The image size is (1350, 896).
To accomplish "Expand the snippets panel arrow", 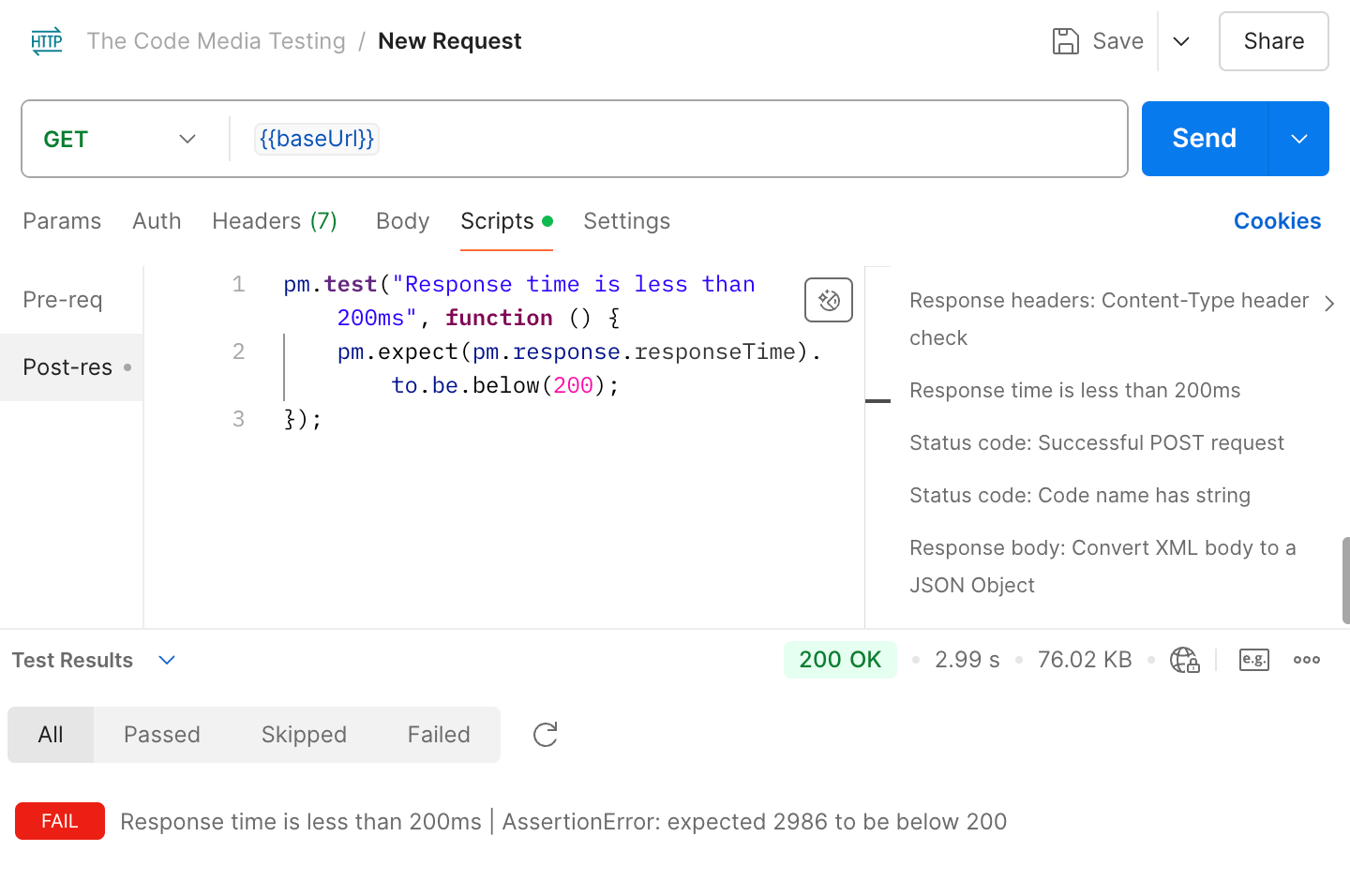I will point(1329,304).
